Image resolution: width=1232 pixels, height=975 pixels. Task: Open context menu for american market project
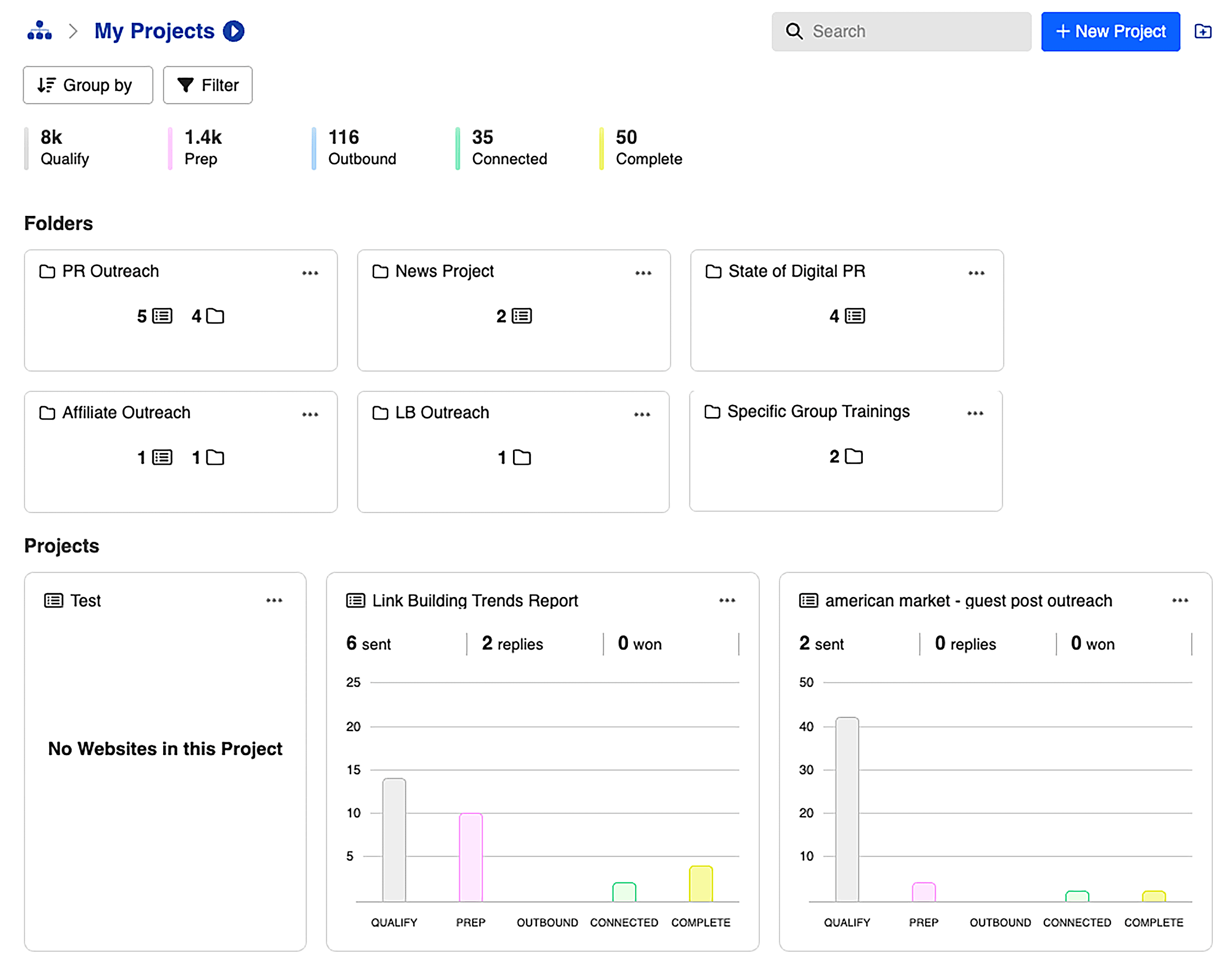coord(1180,600)
